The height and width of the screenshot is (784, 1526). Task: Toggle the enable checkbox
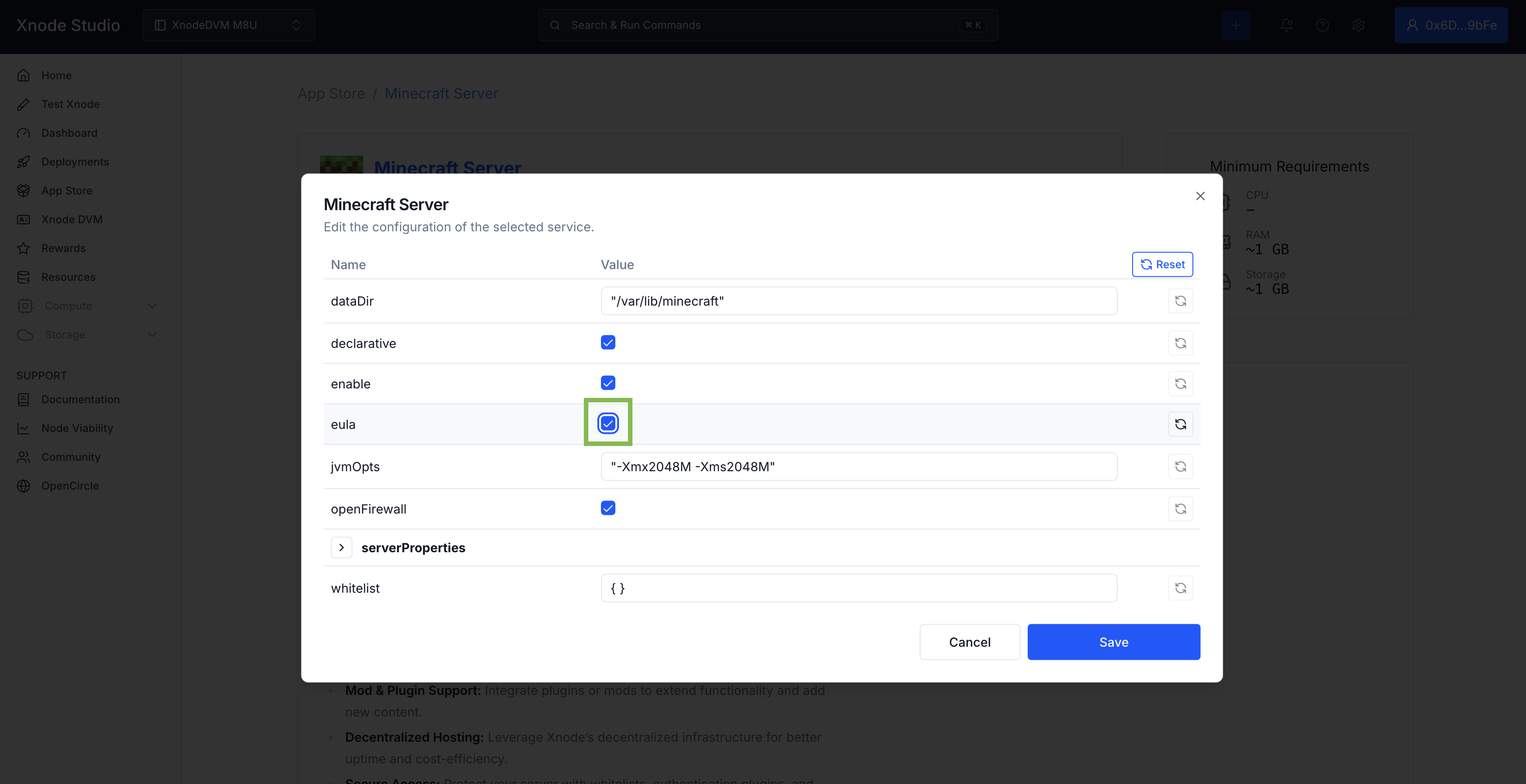tap(608, 383)
